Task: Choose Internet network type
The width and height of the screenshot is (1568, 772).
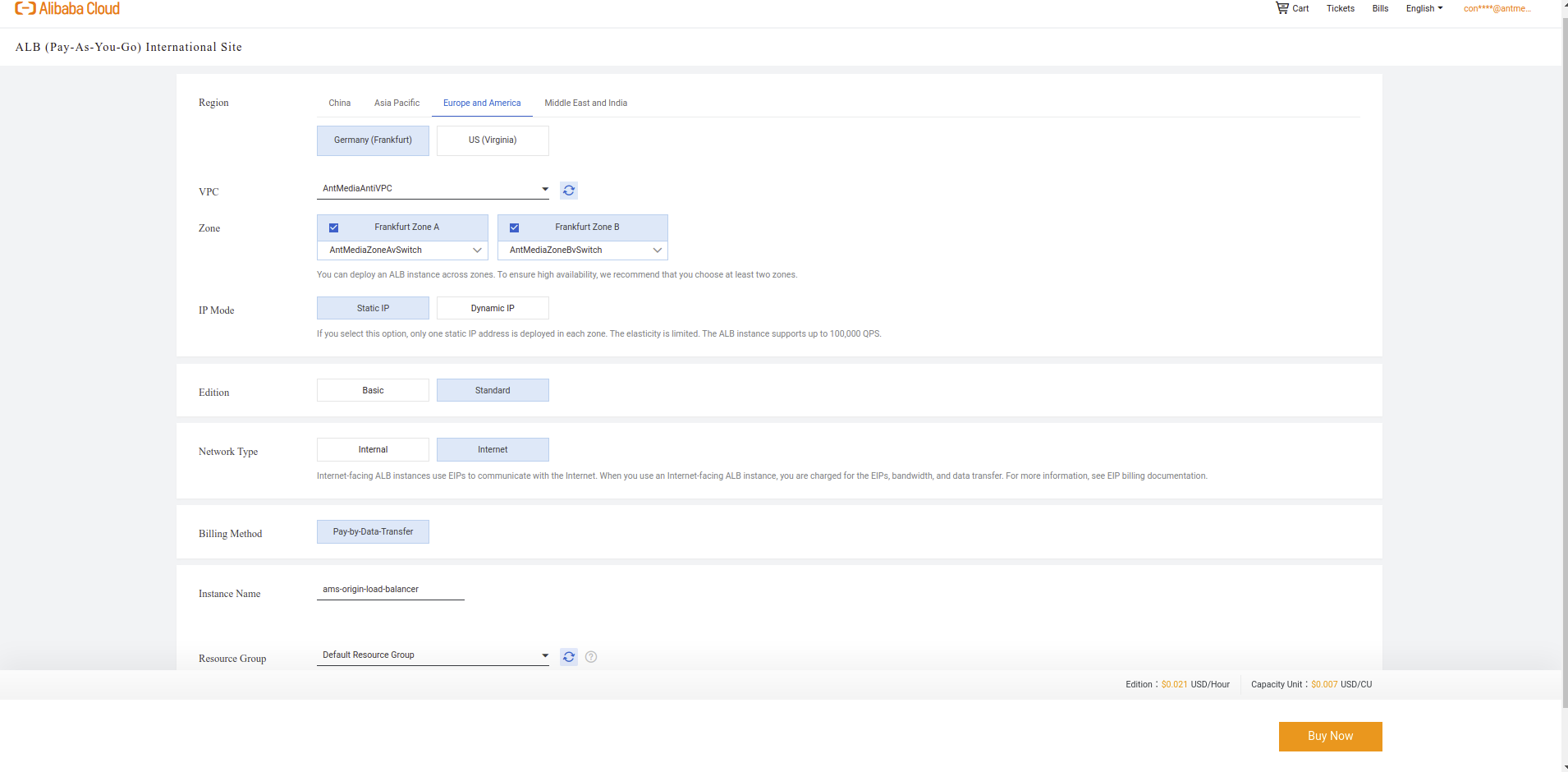Action: 493,449
